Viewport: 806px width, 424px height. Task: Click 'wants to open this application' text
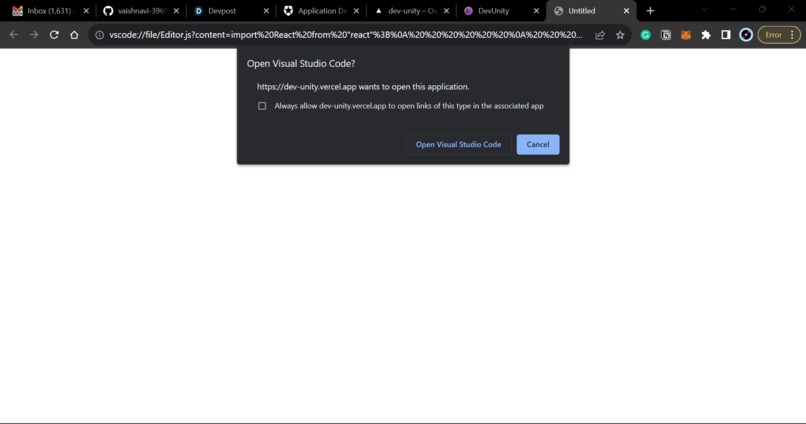[414, 87]
